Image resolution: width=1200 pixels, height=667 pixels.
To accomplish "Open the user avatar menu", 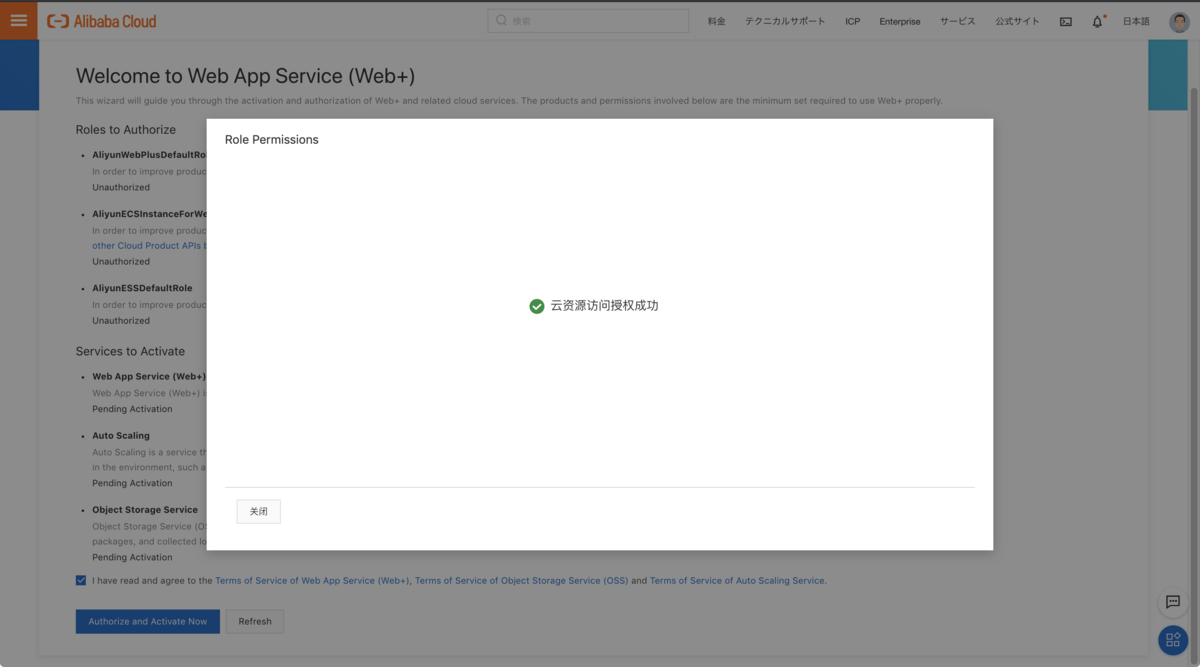I will coord(1179,21).
